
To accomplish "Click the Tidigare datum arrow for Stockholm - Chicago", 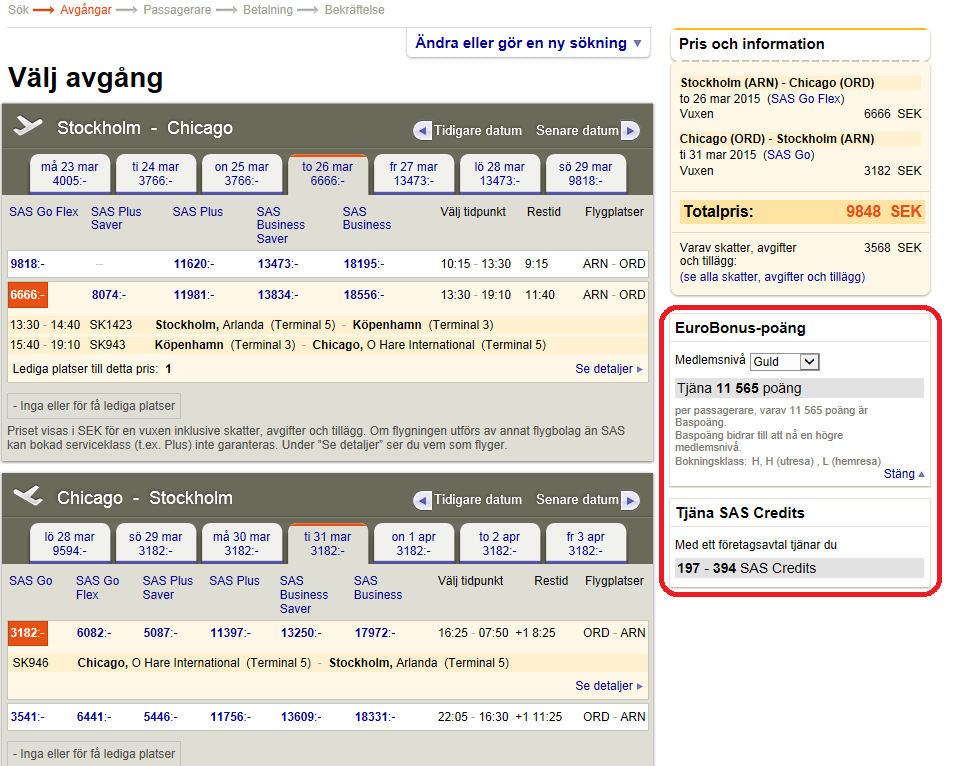I will coord(422,131).
